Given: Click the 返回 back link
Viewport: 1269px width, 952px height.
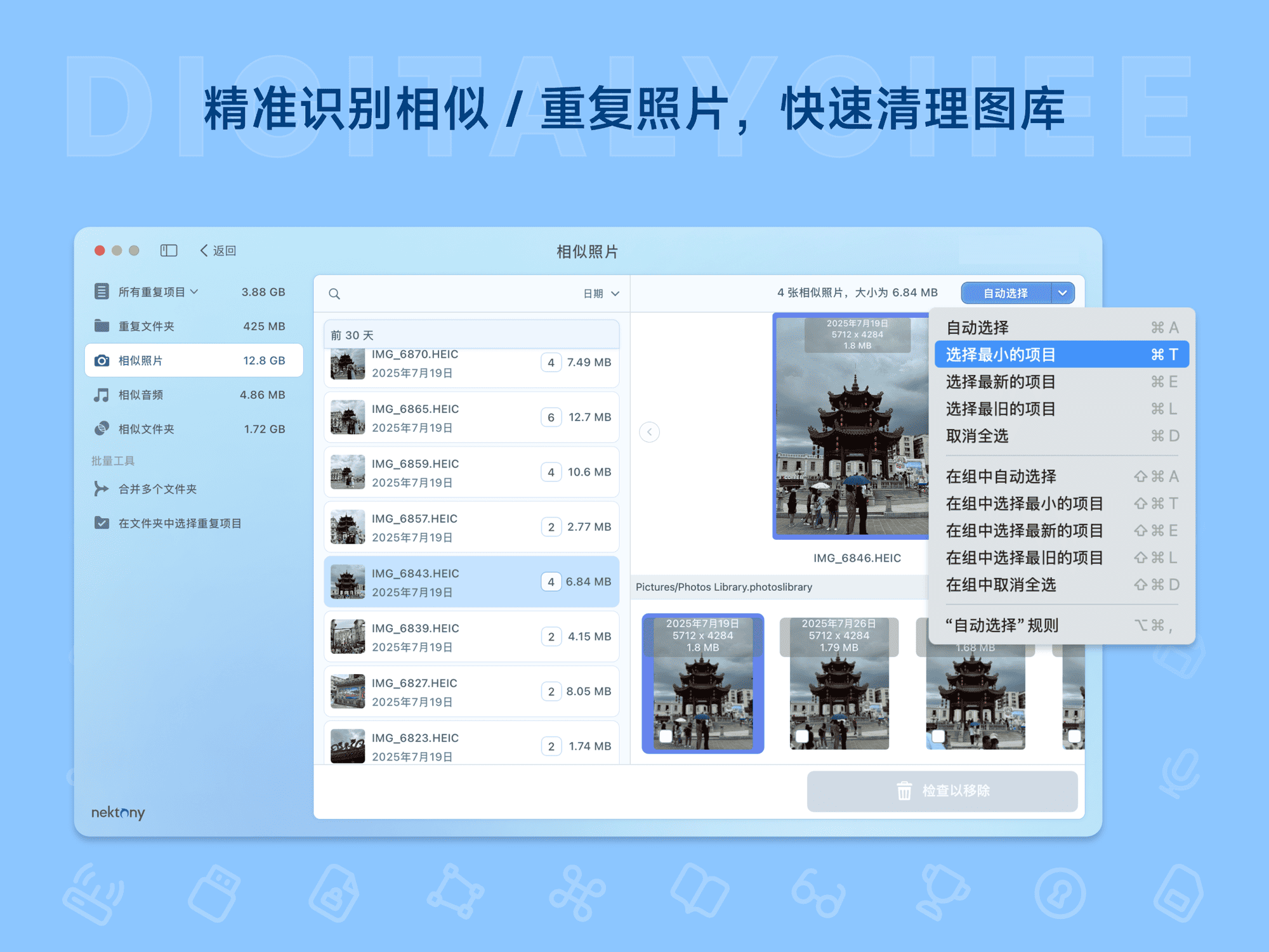Looking at the screenshot, I should 218,251.
